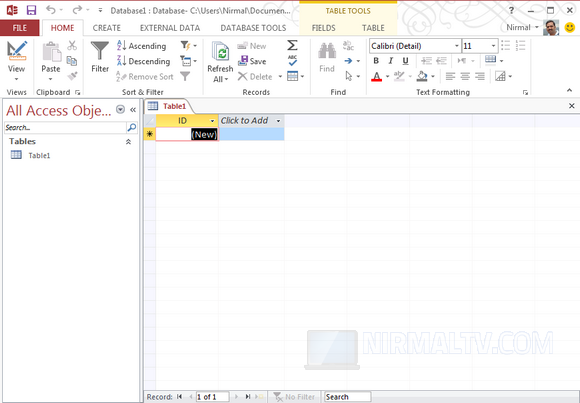
Task: Click the Totals sigma icon
Action: click(292, 45)
